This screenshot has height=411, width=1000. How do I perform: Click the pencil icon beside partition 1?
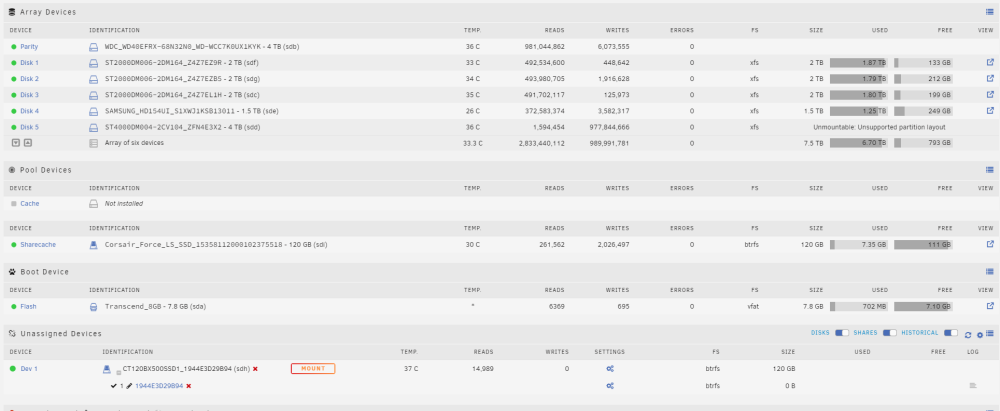point(129,386)
